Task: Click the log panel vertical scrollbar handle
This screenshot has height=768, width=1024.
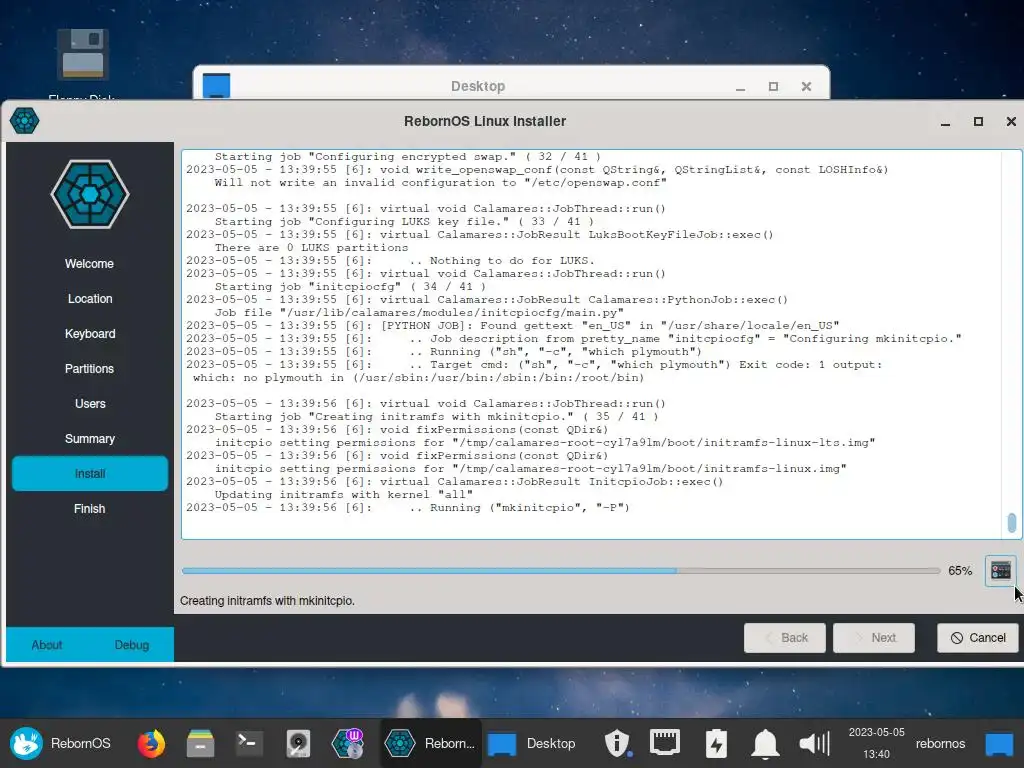Action: [x=1012, y=522]
